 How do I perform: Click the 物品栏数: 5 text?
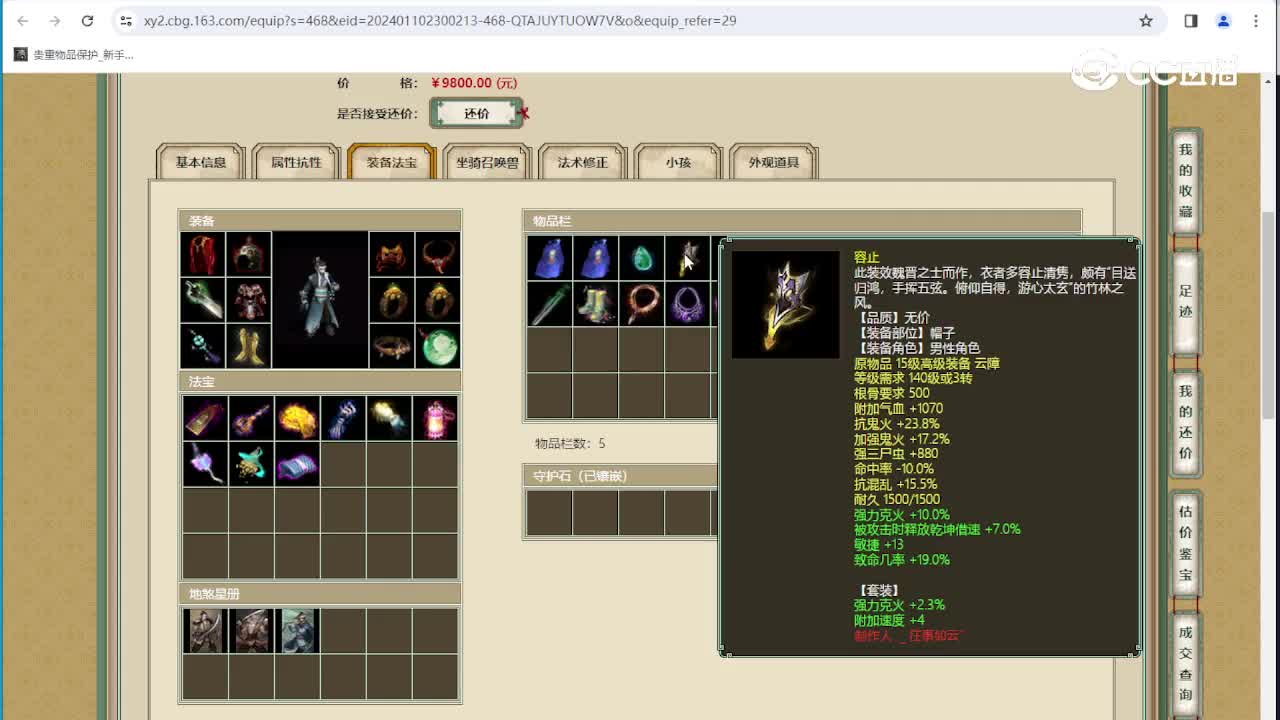[570, 443]
